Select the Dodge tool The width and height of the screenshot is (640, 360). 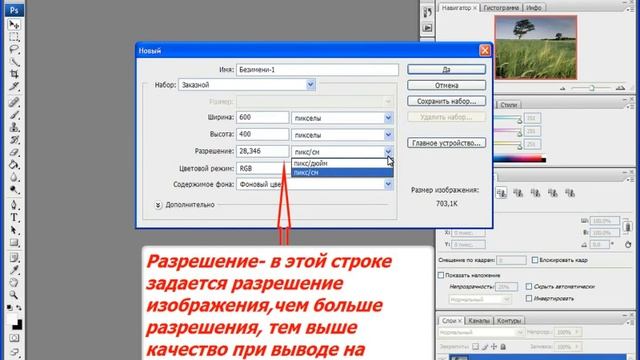(14, 190)
